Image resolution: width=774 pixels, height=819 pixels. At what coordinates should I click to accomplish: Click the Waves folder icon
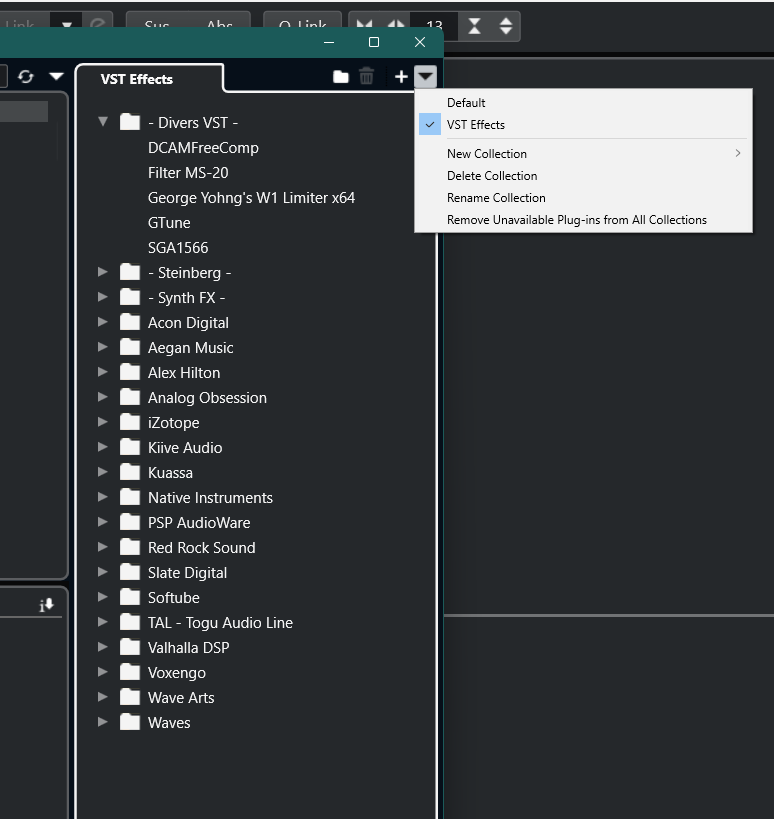(130, 722)
